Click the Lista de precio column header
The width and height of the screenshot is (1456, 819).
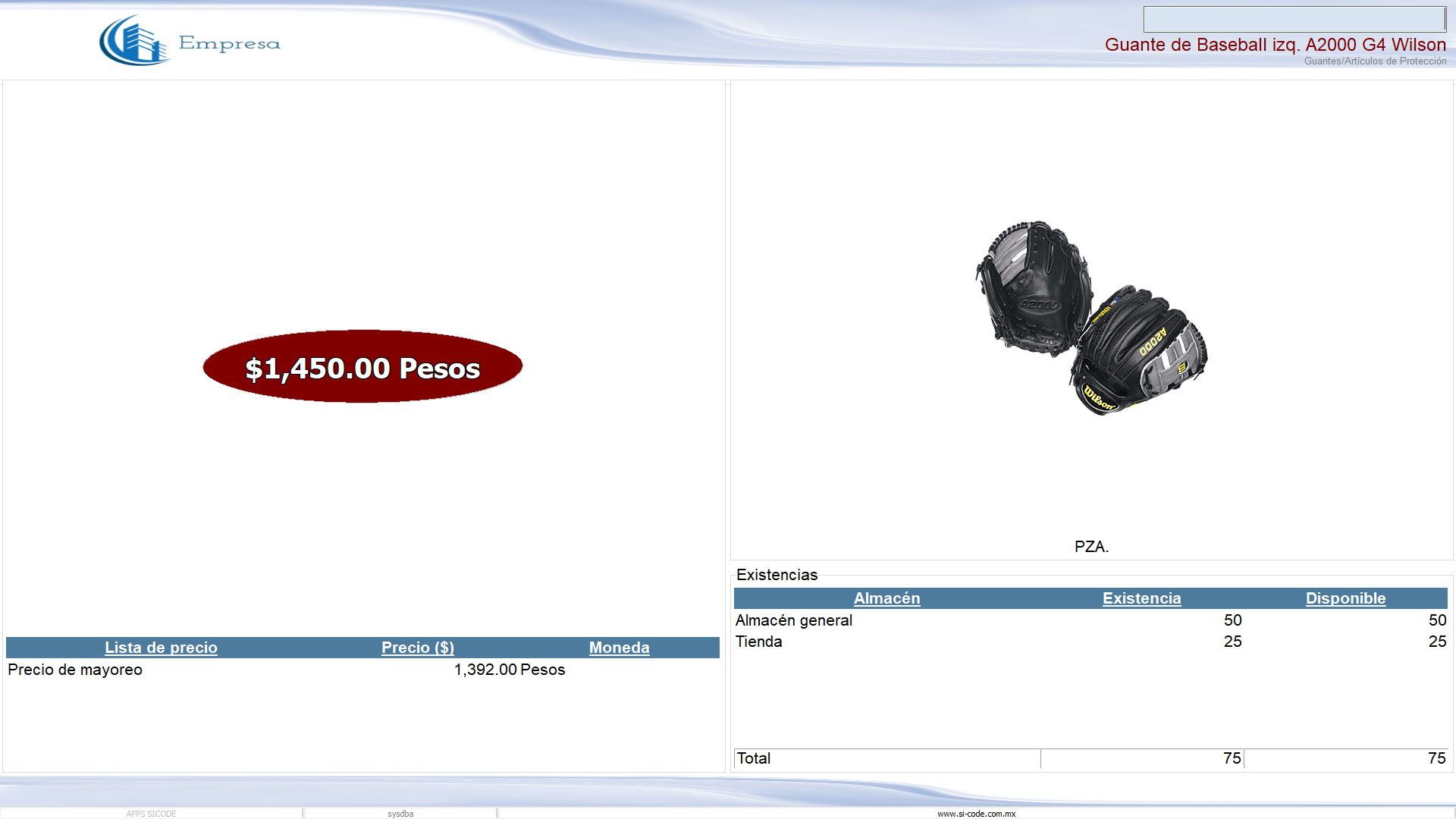(161, 648)
